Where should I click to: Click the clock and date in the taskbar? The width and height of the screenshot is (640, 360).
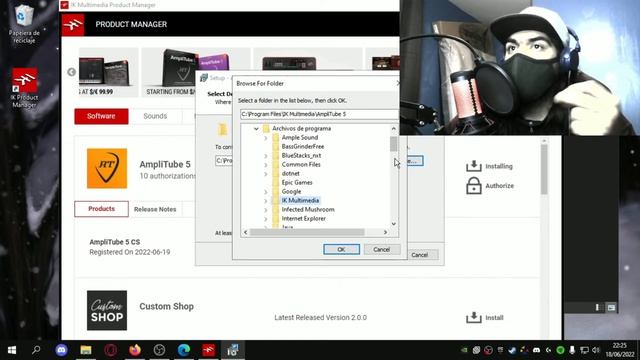point(619,350)
